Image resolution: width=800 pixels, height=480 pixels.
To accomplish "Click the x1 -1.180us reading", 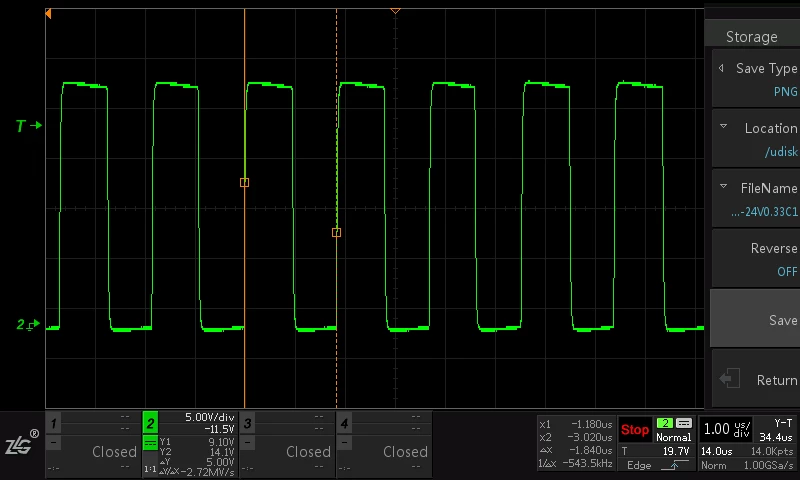I will coord(576,424).
